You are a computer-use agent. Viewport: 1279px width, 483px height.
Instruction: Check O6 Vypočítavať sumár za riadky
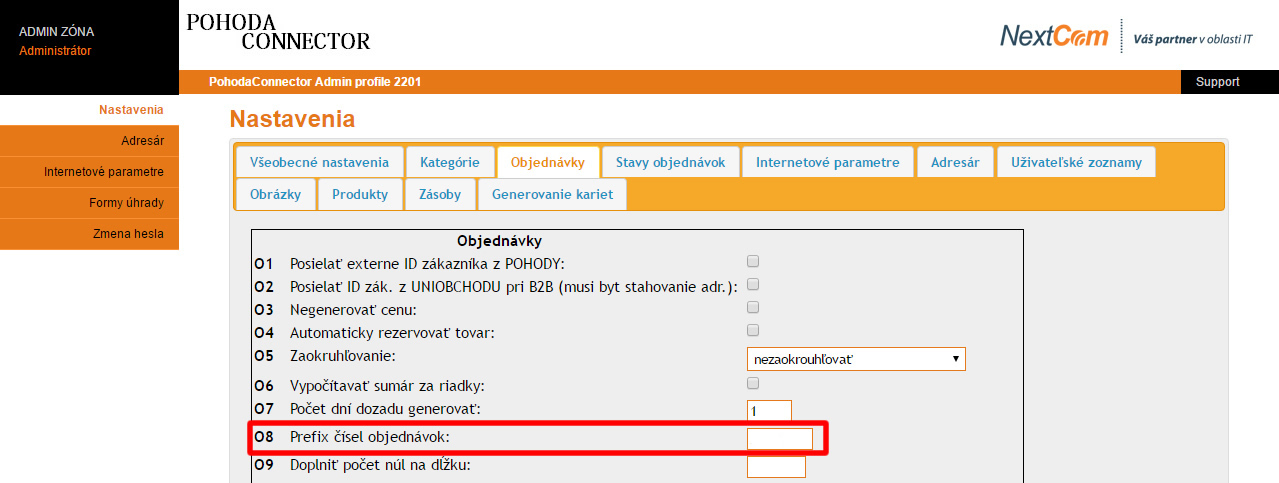click(754, 384)
